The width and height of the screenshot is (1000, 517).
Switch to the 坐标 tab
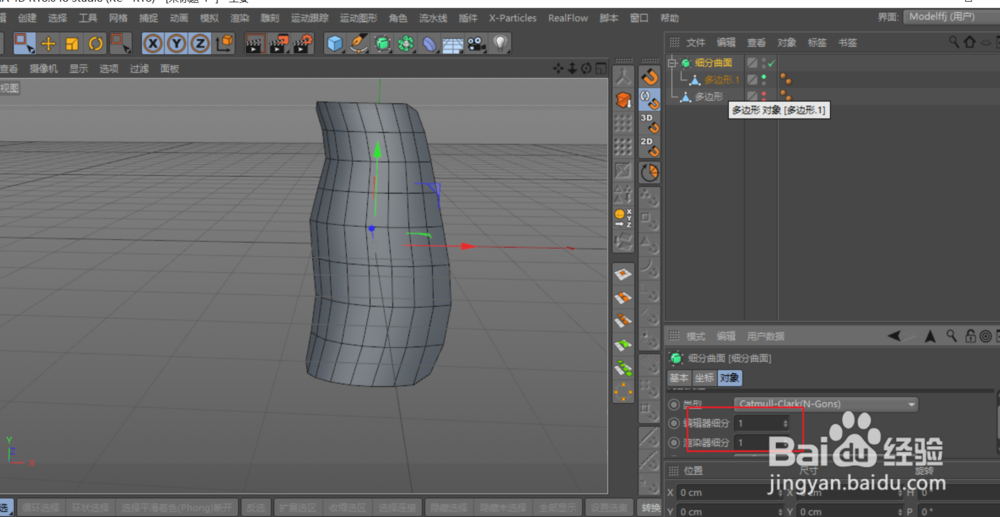click(704, 378)
